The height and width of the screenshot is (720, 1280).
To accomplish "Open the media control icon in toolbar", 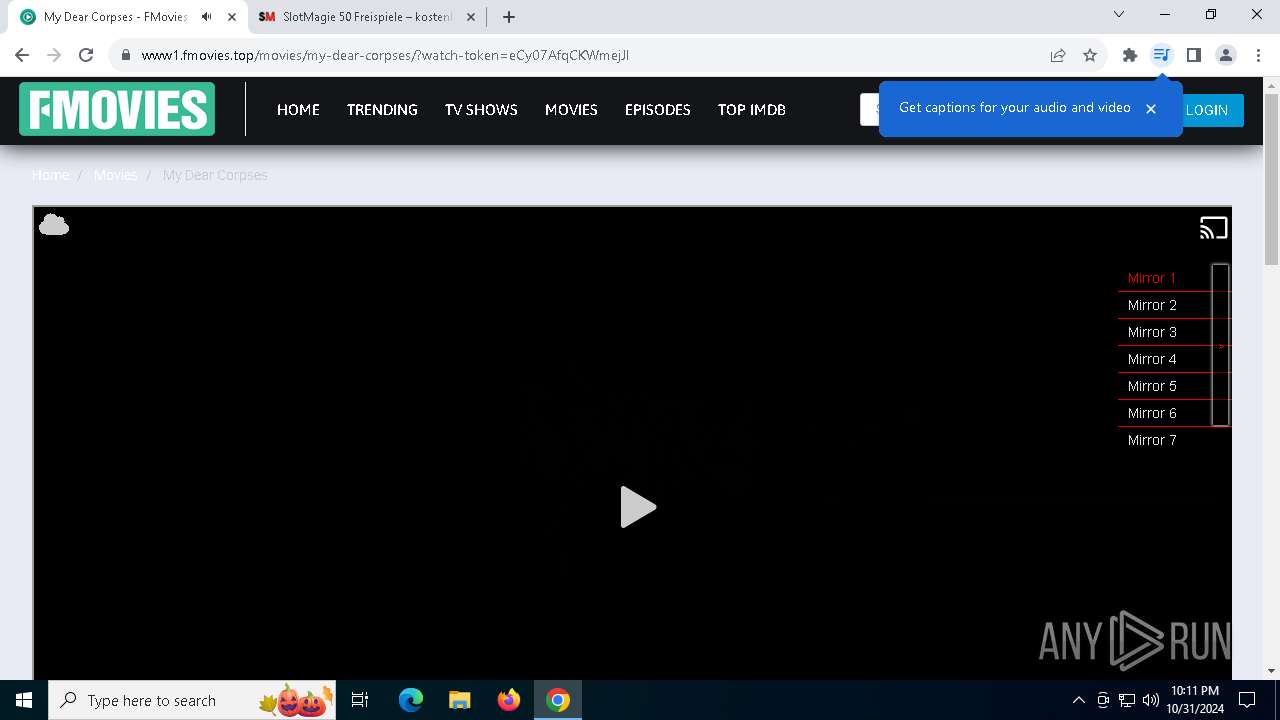I will (x=1161, y=55).
